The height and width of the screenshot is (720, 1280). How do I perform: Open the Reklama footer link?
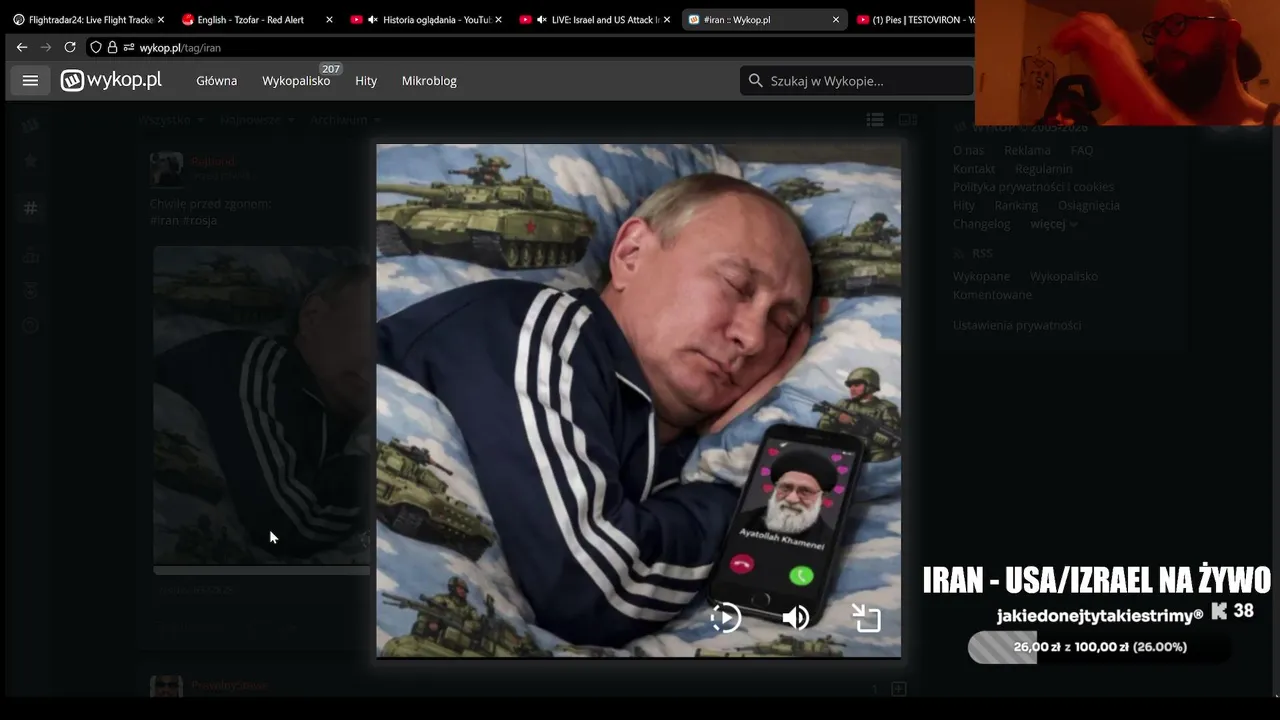point(1027,150)
